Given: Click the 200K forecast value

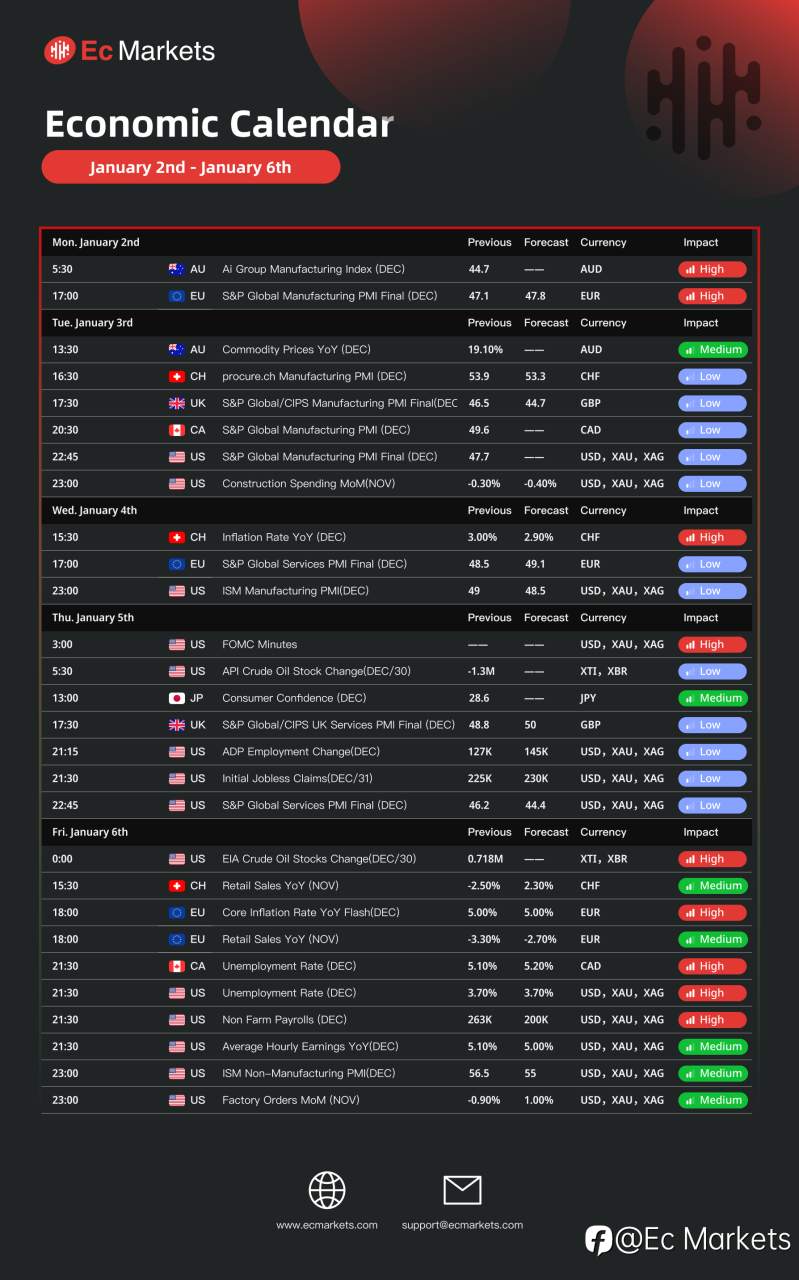Looking at the screenshot, I should pos(537,1019).
